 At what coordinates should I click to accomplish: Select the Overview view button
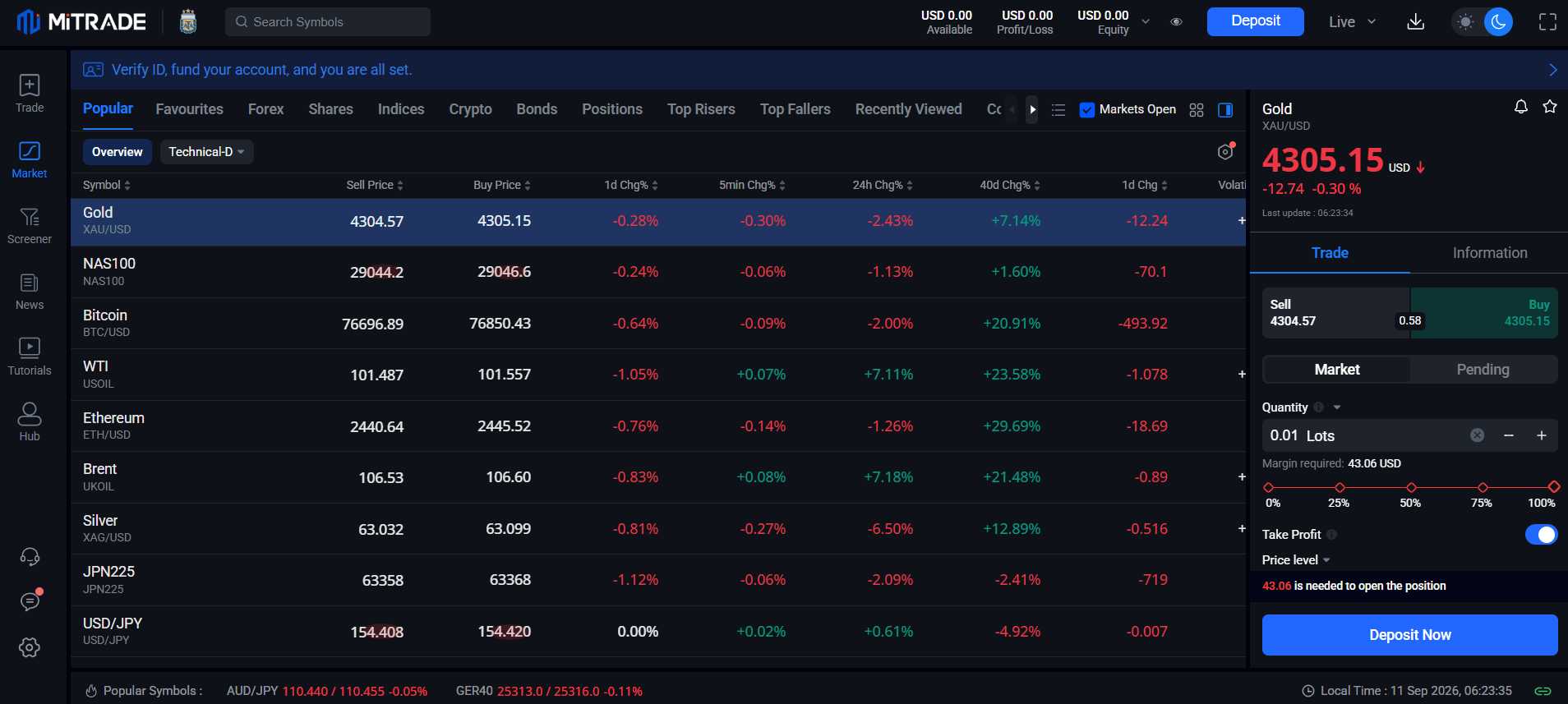tap(117, 152)
